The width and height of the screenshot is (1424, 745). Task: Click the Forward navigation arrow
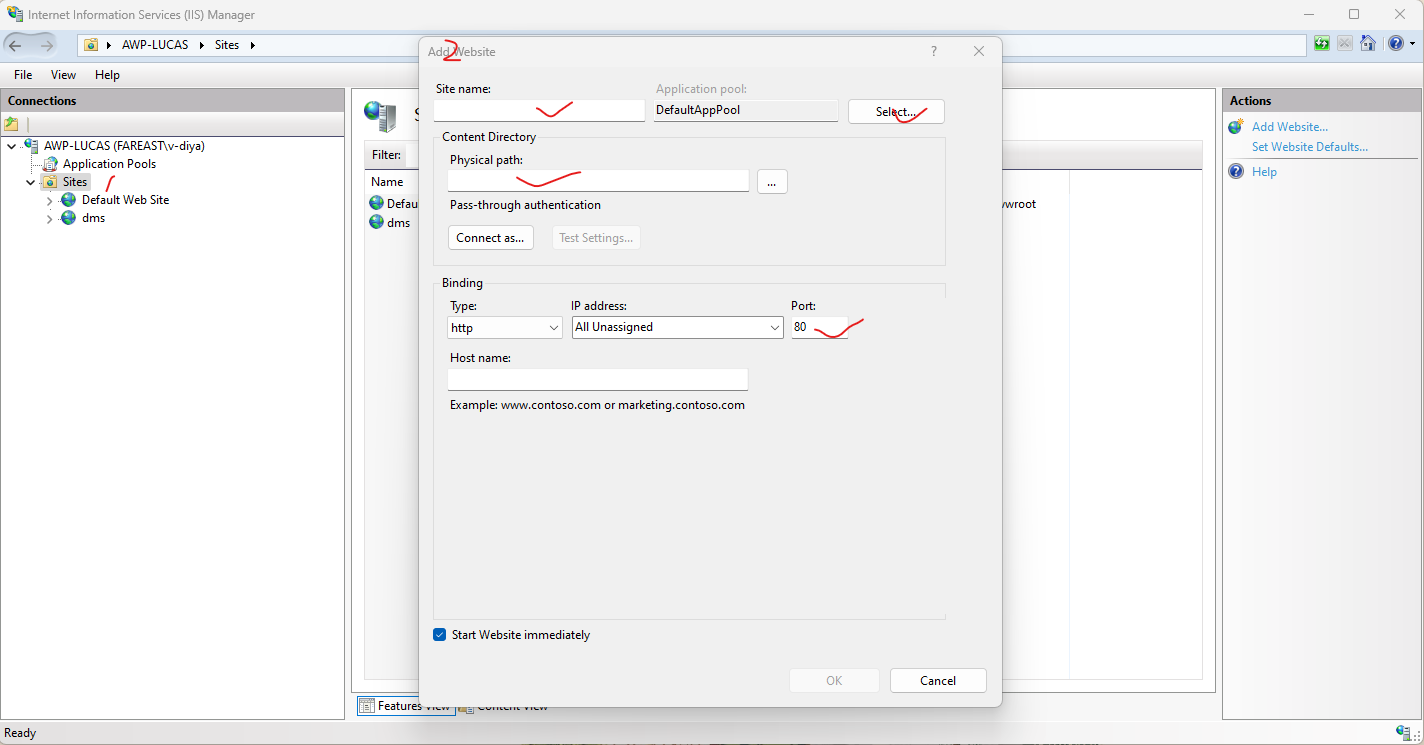coord(47,44)
